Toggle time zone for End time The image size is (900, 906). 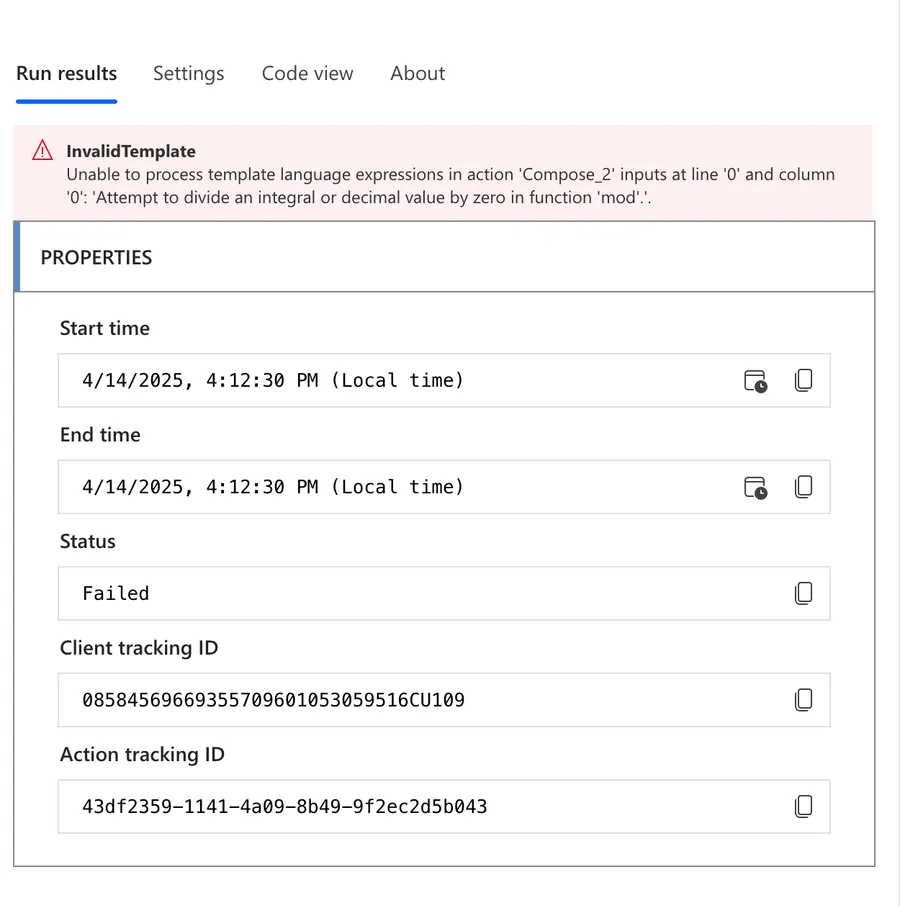click(755, 487)
